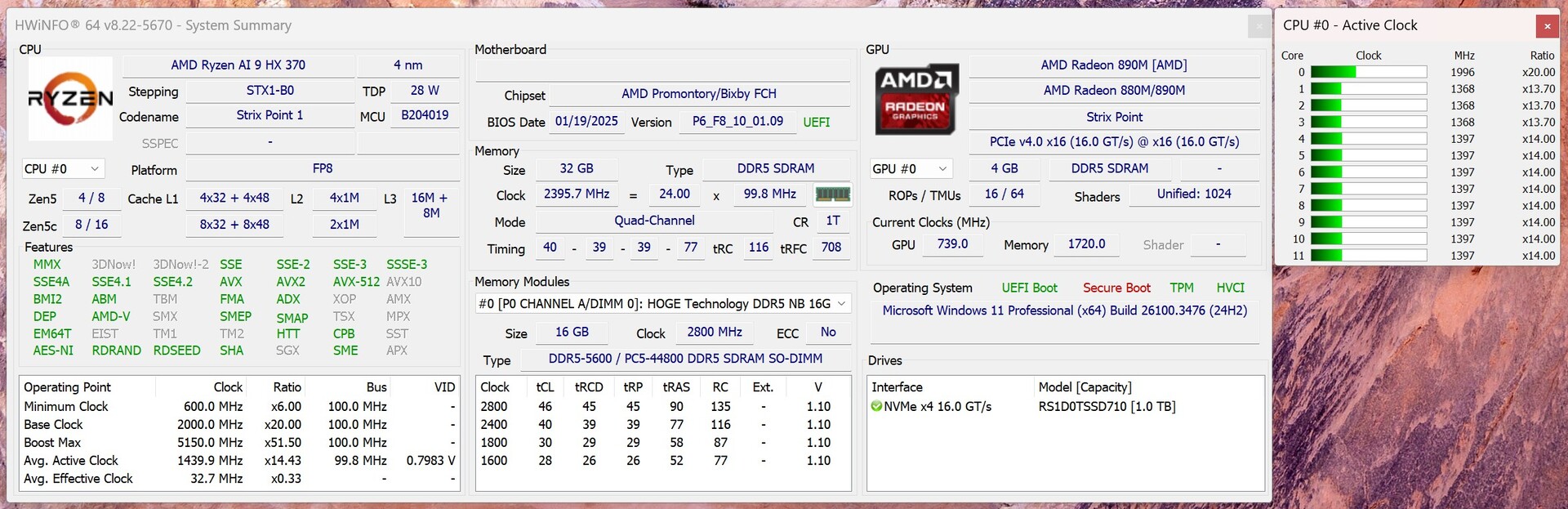
Task: Select the Boost Max operating point row
Action: coord(239,443)
